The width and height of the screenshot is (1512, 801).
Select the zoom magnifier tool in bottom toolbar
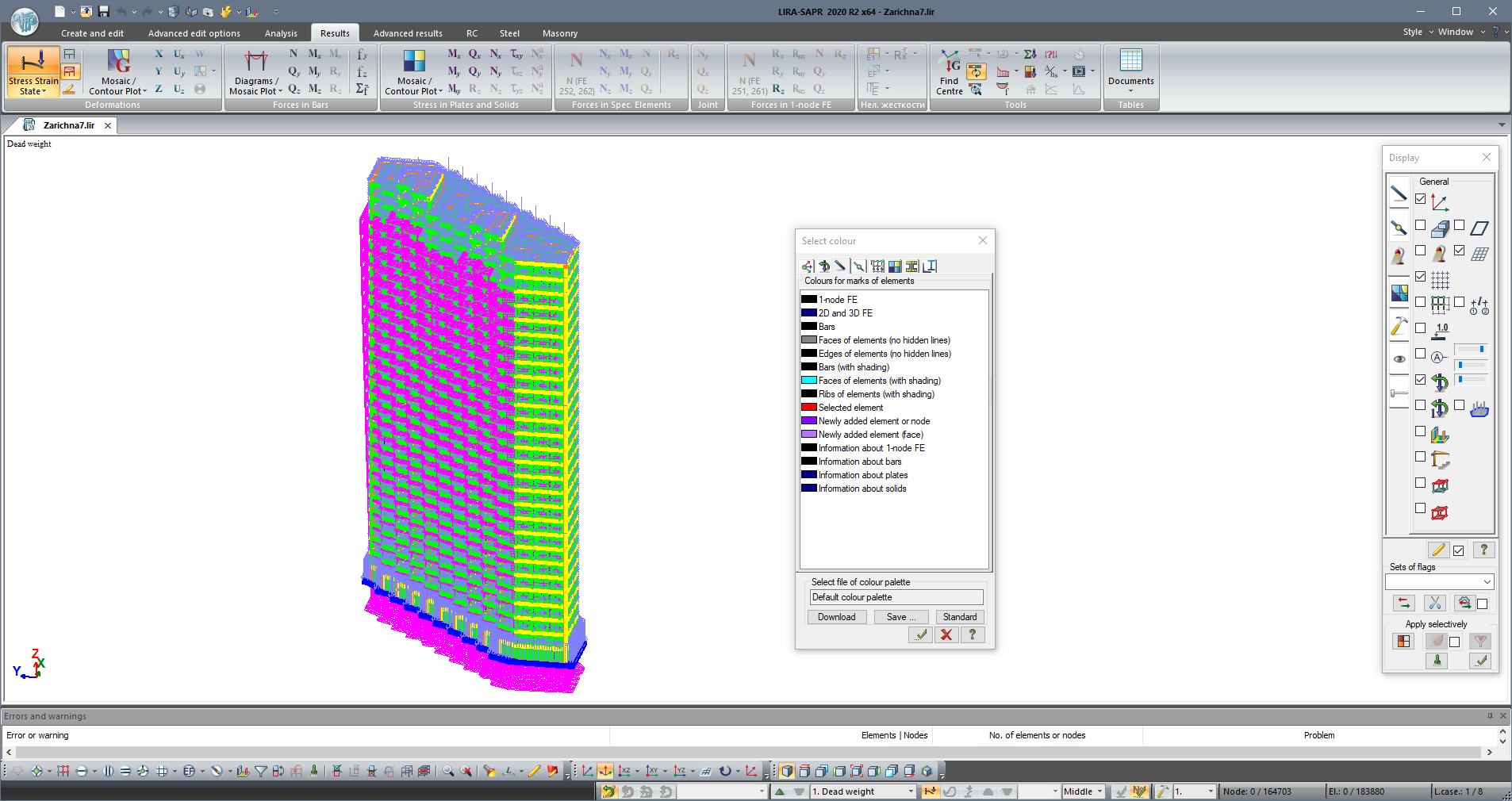click(448, 770)
